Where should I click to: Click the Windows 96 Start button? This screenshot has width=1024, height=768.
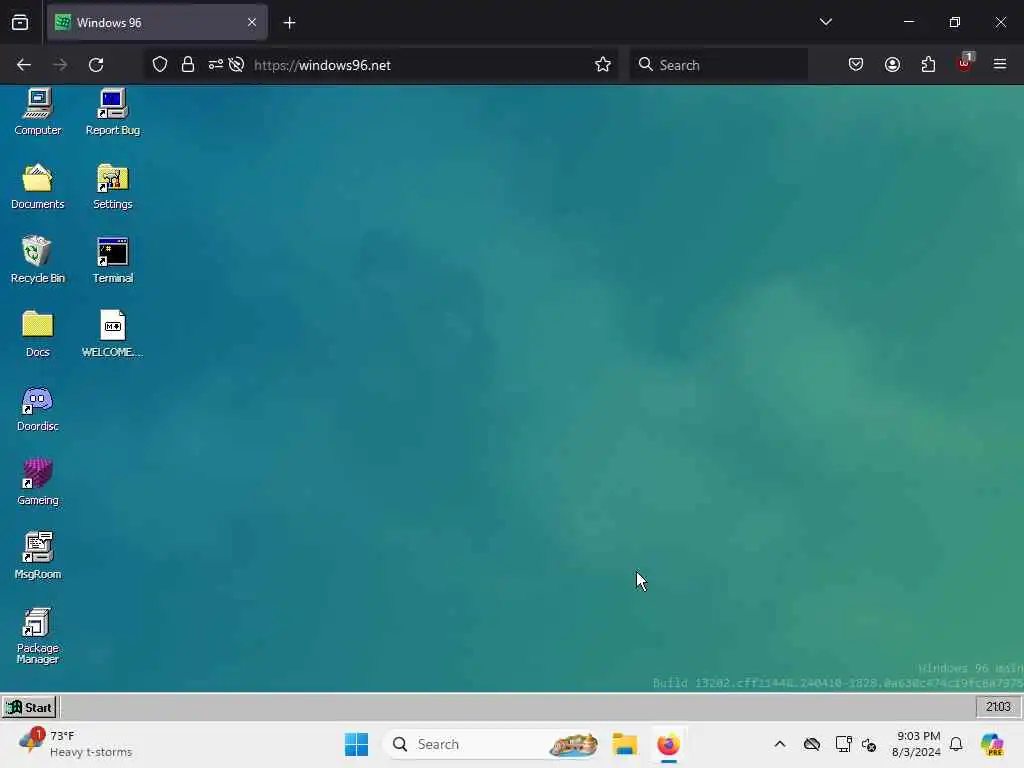tap(29, 707)
